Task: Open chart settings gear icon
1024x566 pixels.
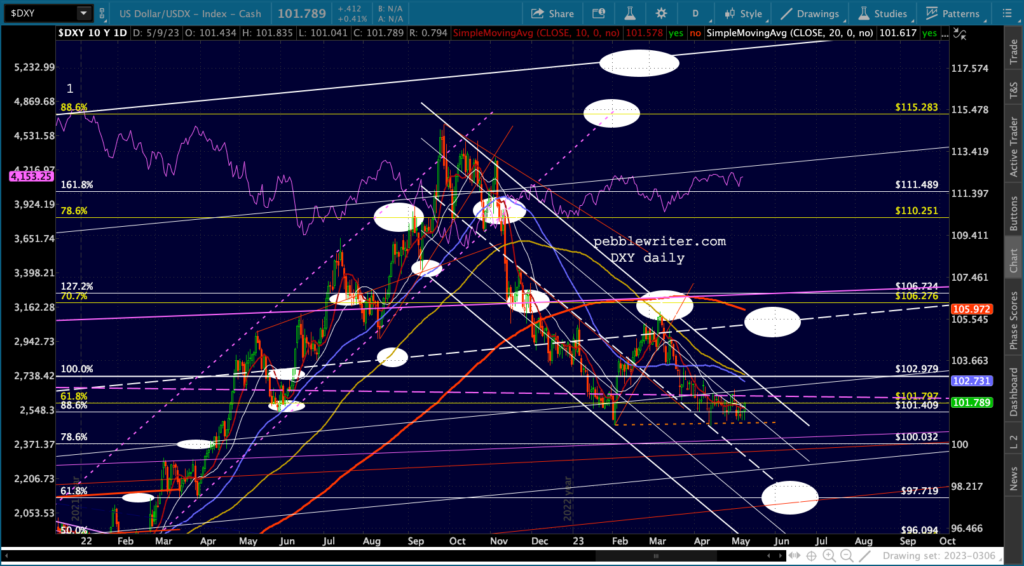Action: 662,13
